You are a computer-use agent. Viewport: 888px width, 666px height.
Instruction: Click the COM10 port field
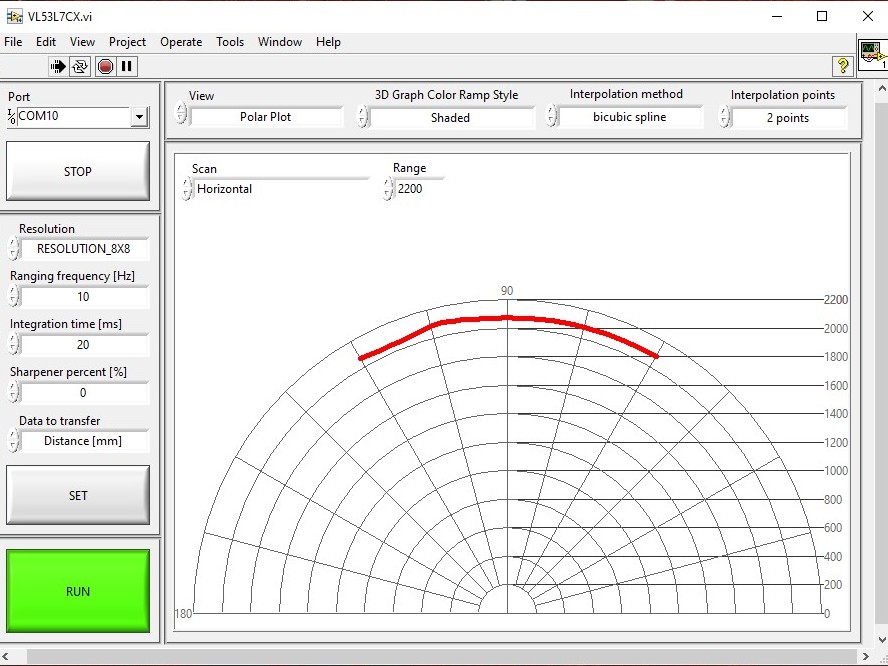click(x=74, y=116)
